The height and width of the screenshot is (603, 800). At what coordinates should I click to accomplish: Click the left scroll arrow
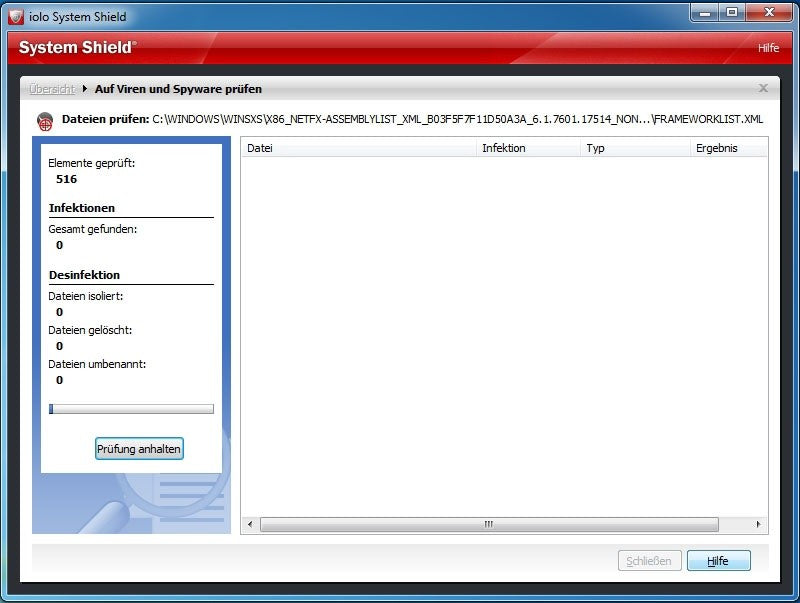click(x=250, y=524)
